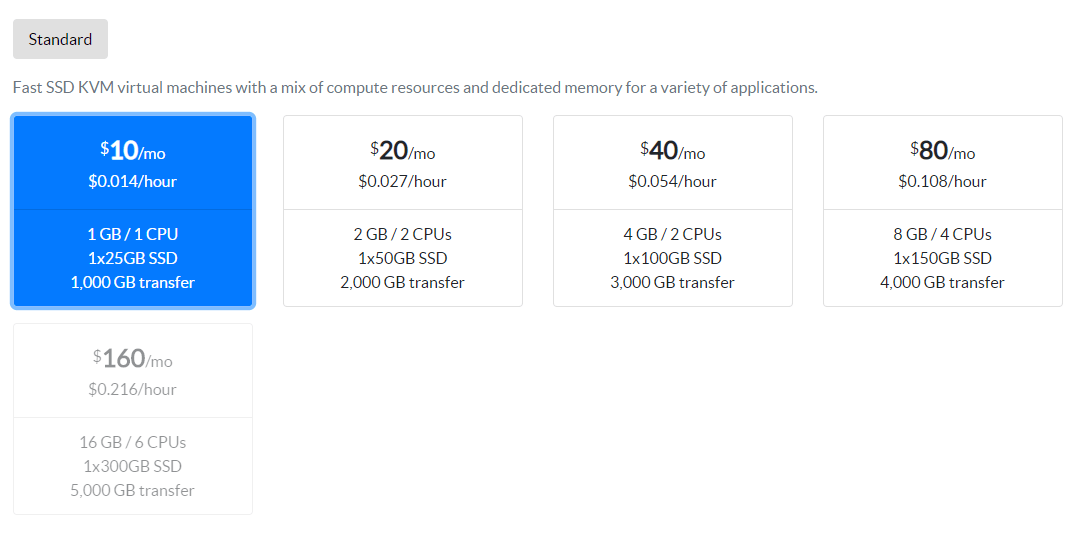Click the $0.216/hour price label

132,389
